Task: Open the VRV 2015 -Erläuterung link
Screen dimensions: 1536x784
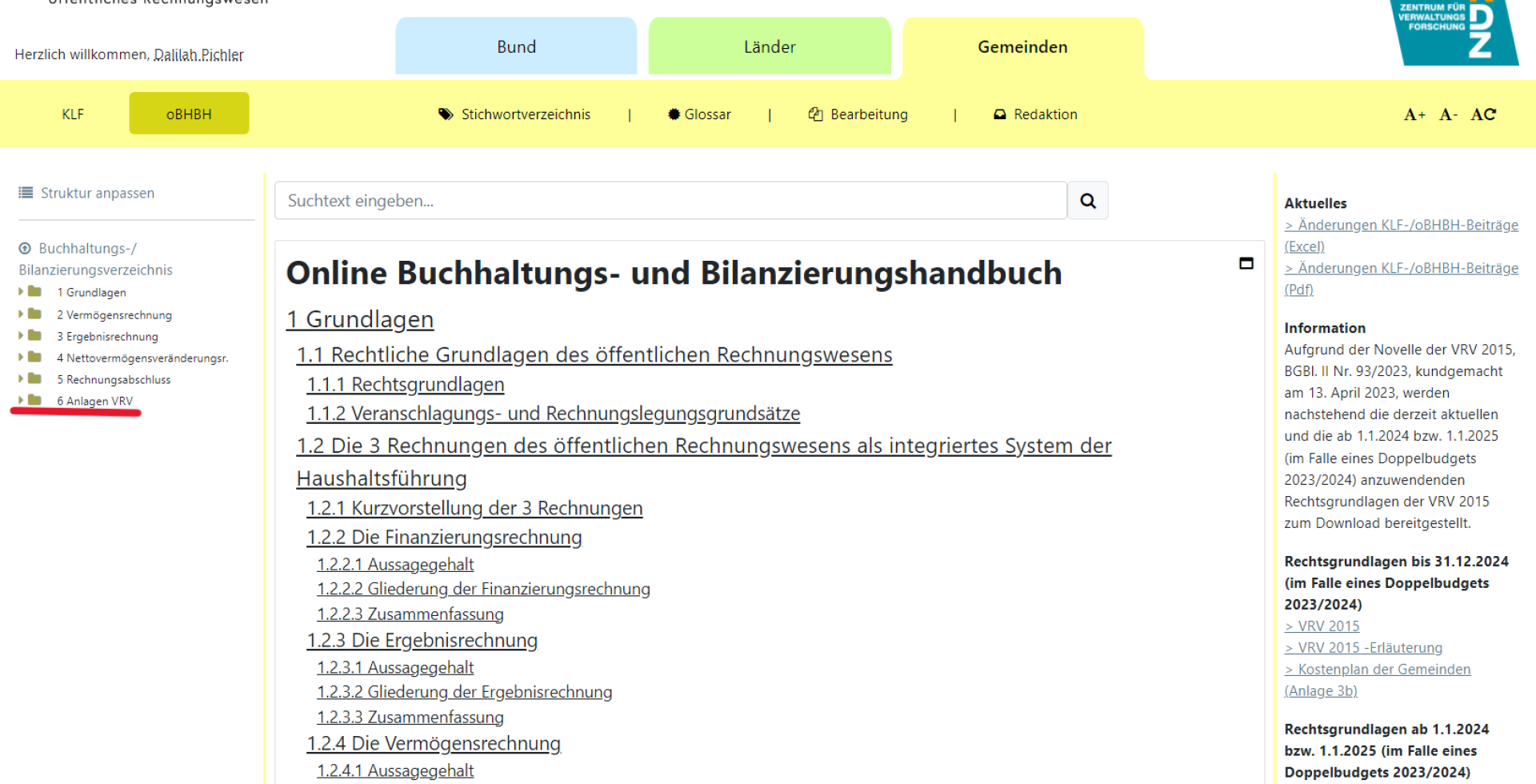Action: 1370,648
